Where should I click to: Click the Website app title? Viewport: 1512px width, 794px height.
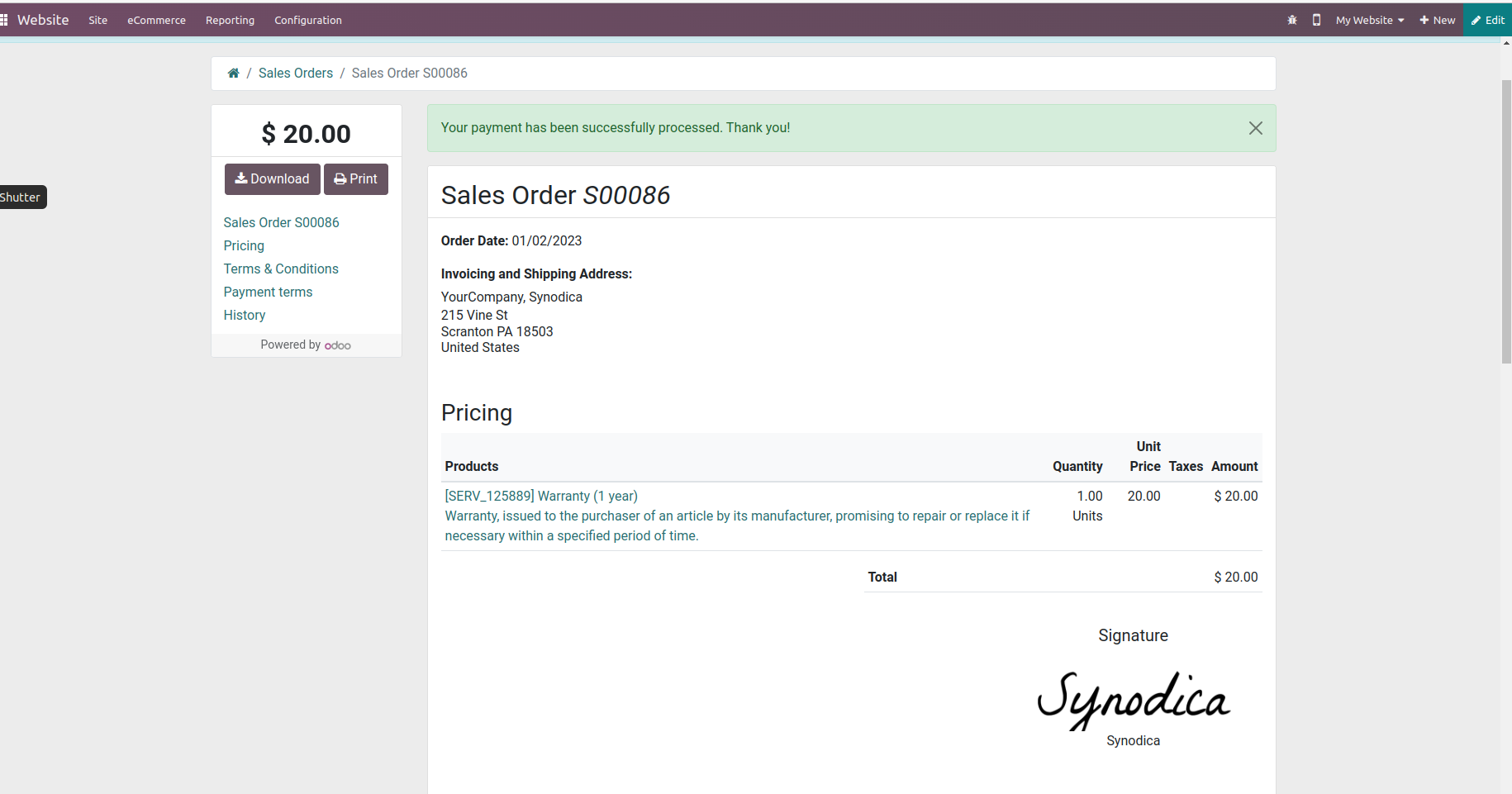click(x=43, y=20)
